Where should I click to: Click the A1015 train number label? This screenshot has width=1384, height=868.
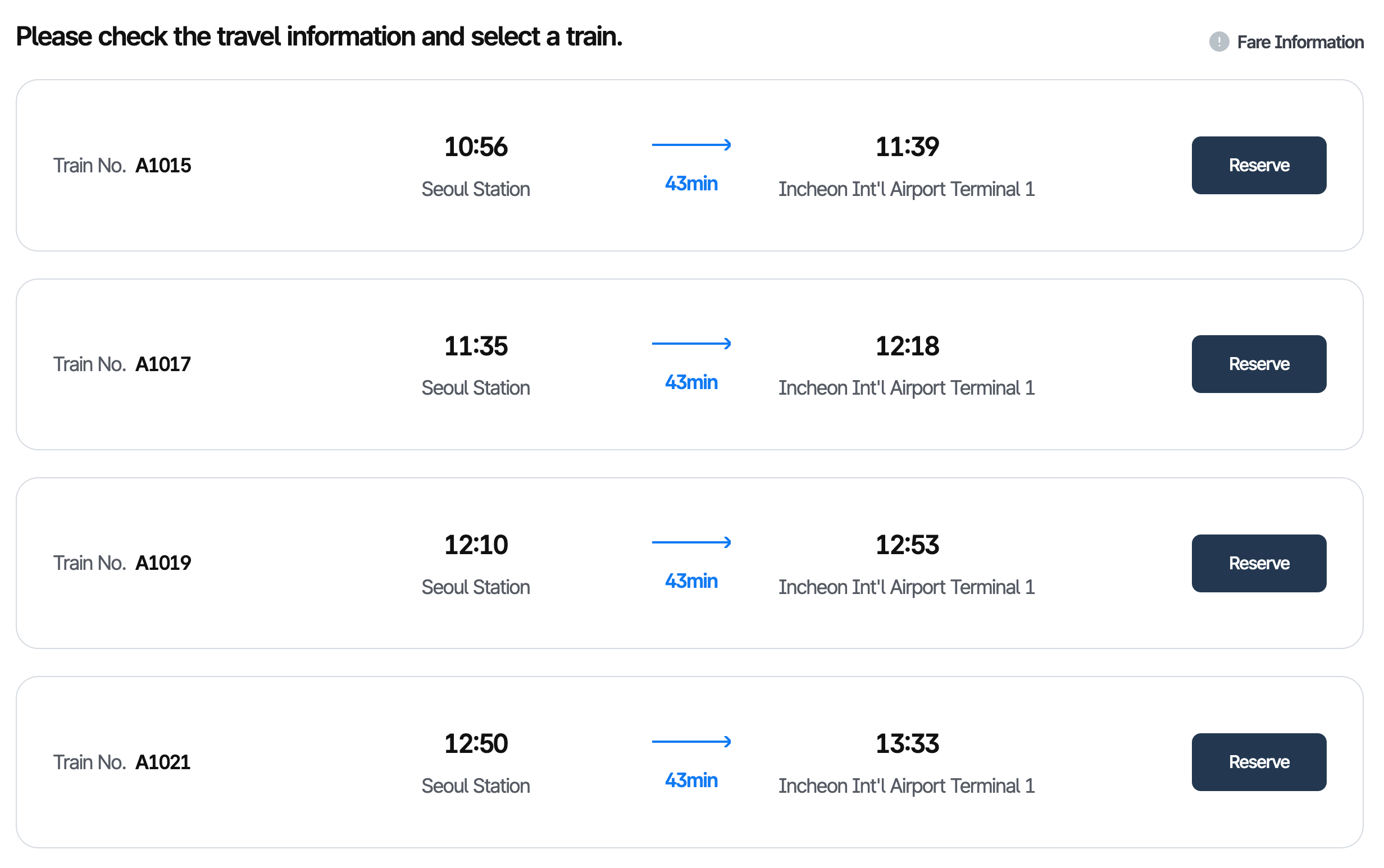[x=162, y=165]
